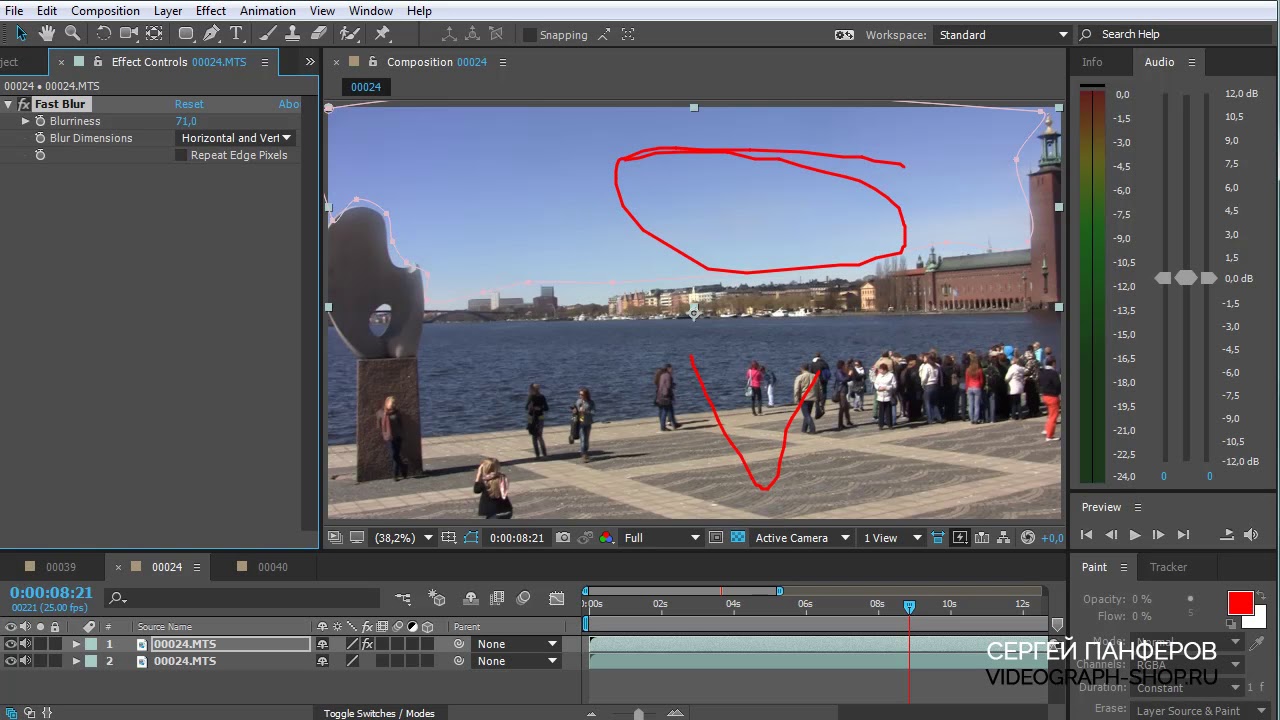Select the Roto Brush tool
Viewport: 1280px width, 720px height.
(349, 34)
